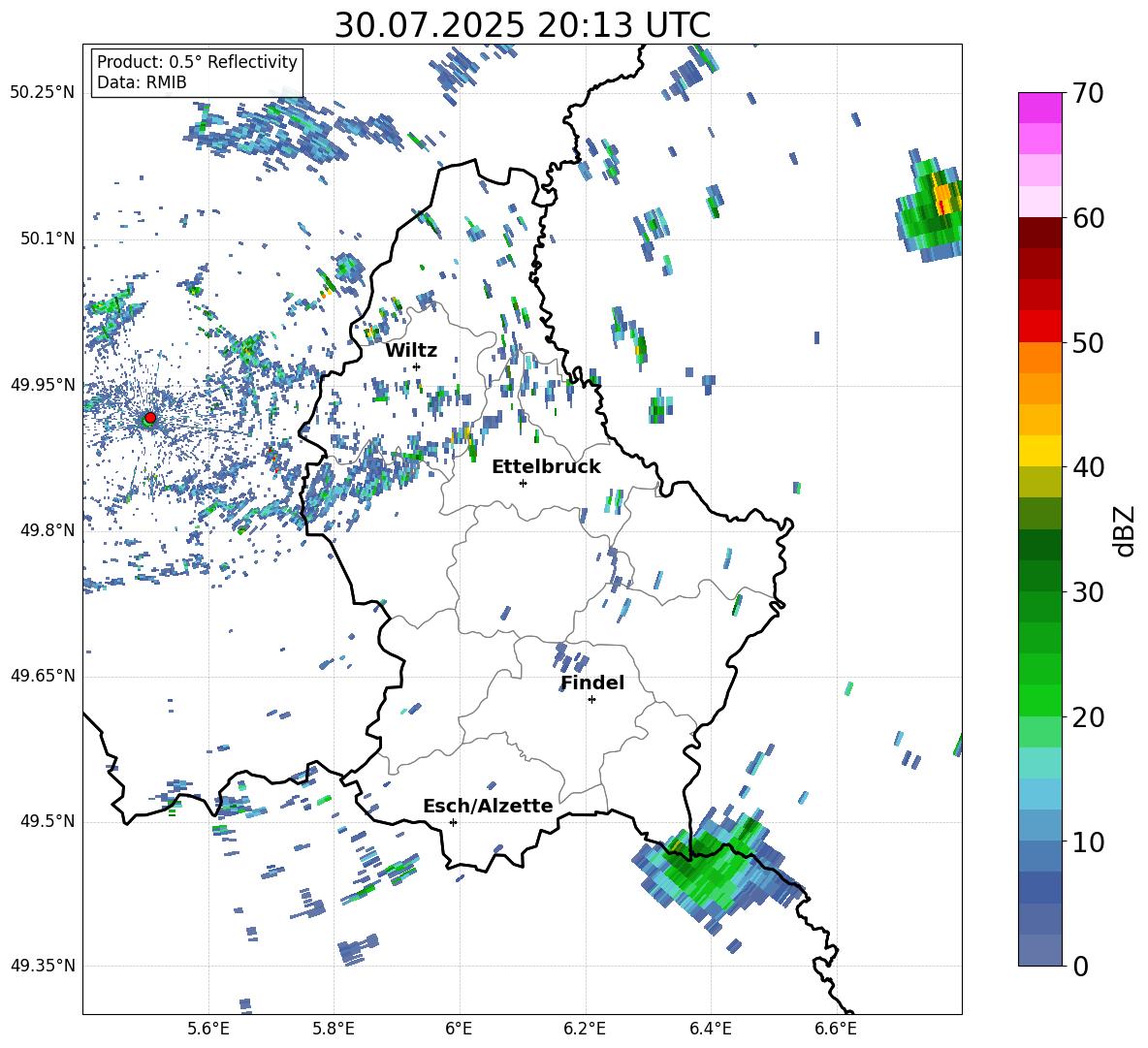Click the colorbar tick label 30
This screenshot has width=1148, height=1048.
click(1088, 592)
